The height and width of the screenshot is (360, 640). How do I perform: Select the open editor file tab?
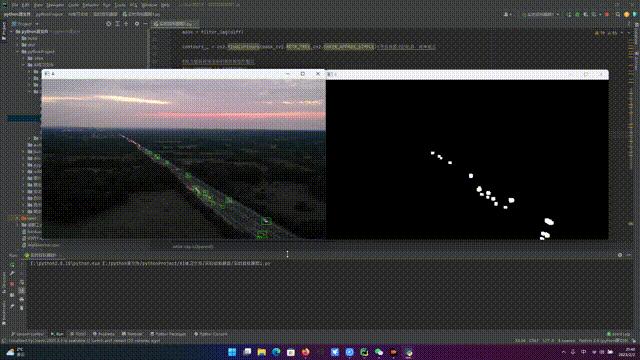click(175, 24)
